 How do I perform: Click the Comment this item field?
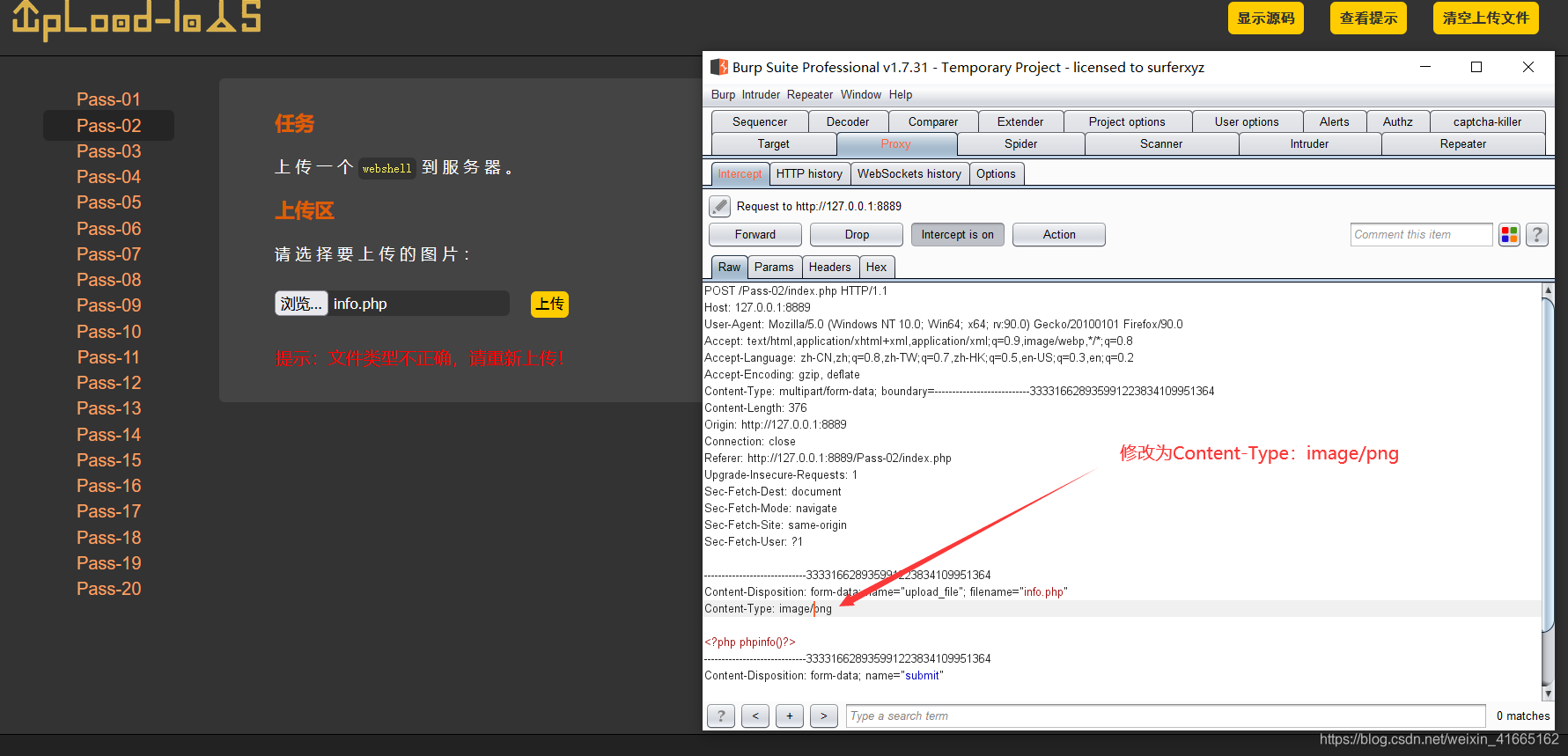click(x=1421, y=234)
